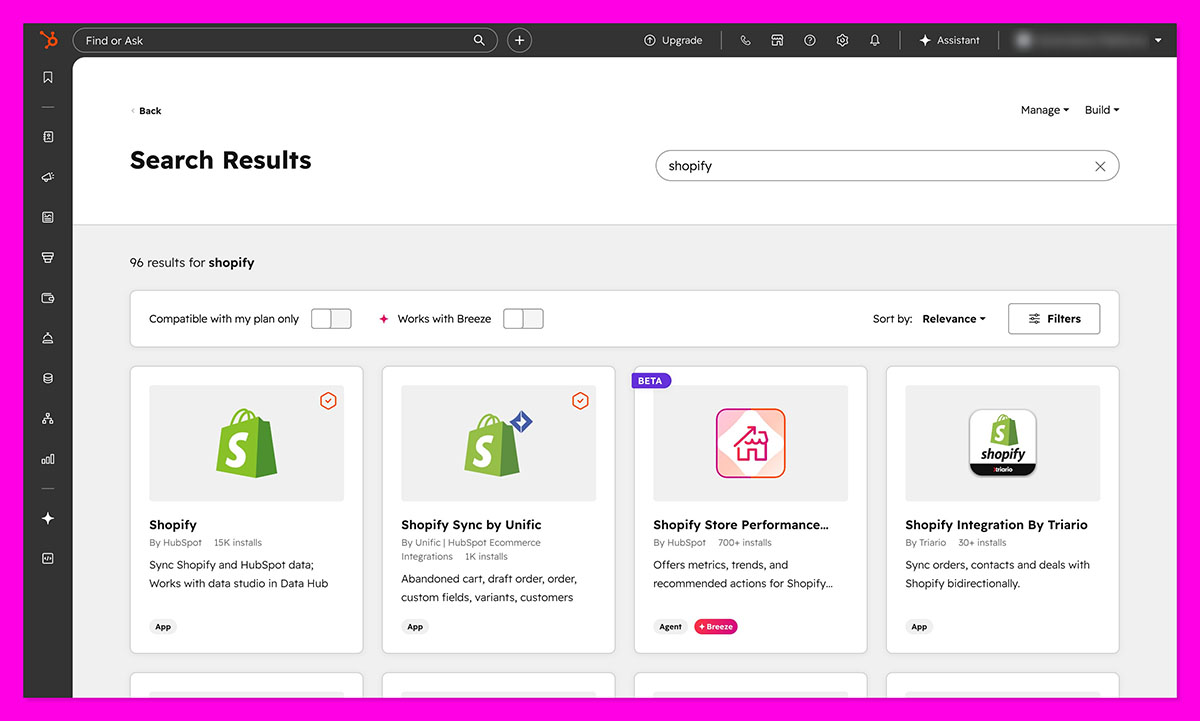
Task: Clear the shopify search with X
Action: point(1100,166)
